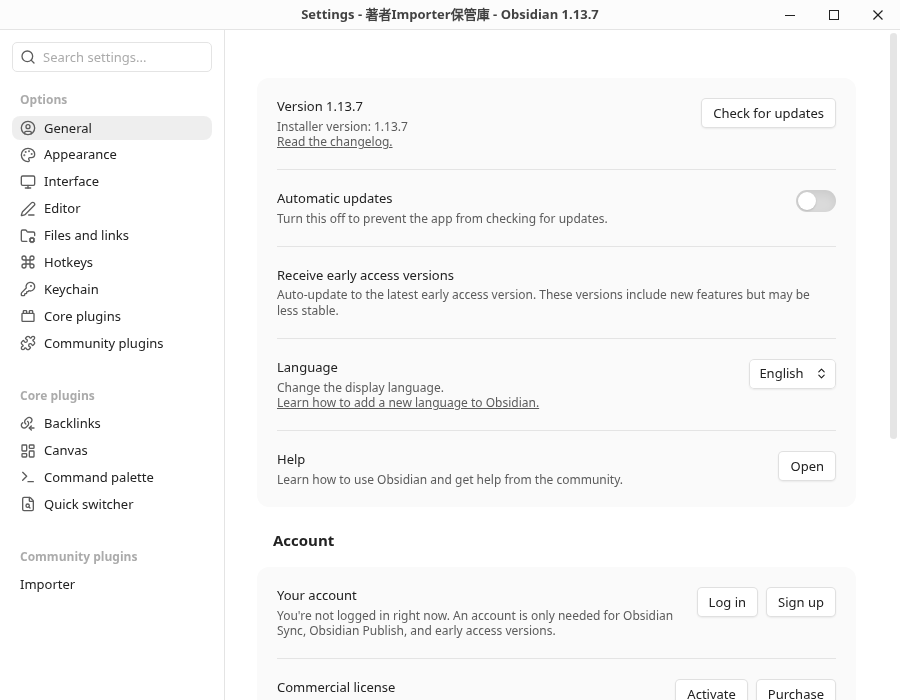Focus the Search settings field

(x=112, y=57)
